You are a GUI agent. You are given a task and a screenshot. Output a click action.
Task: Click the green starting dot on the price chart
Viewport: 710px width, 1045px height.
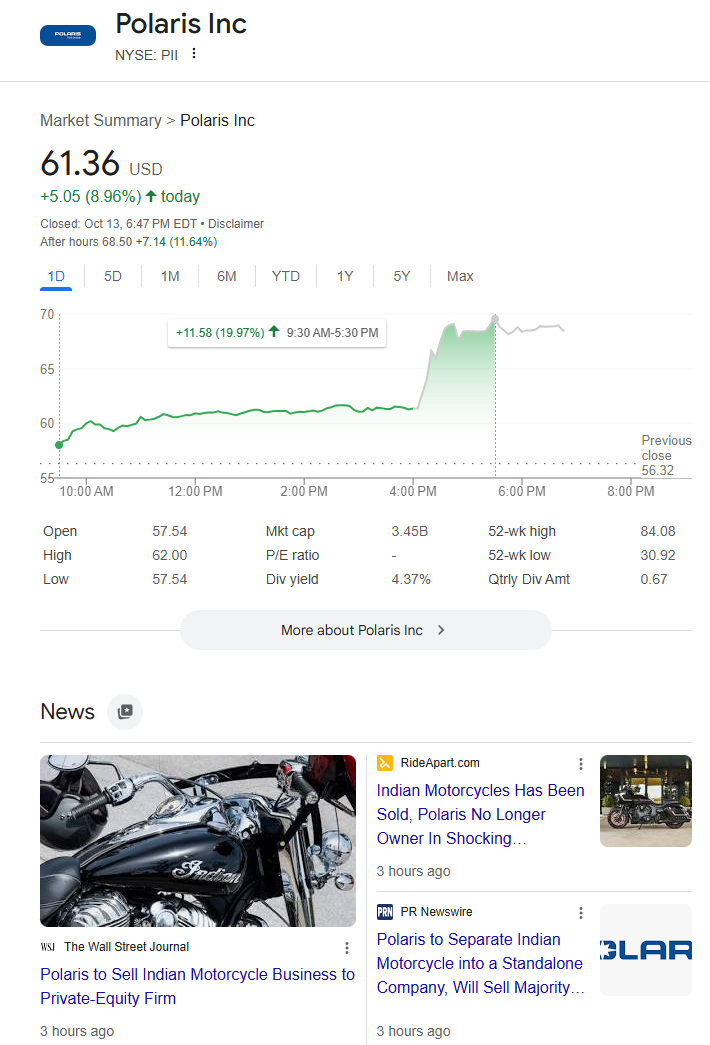59,445
